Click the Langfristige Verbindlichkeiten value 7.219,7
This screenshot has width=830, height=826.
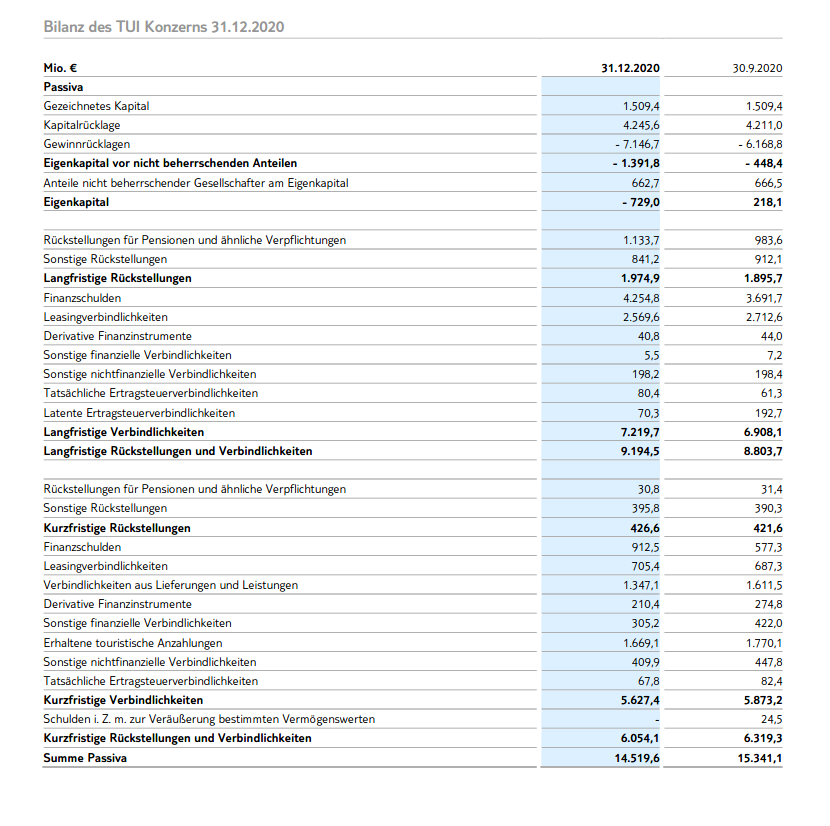tap(640, 432)
